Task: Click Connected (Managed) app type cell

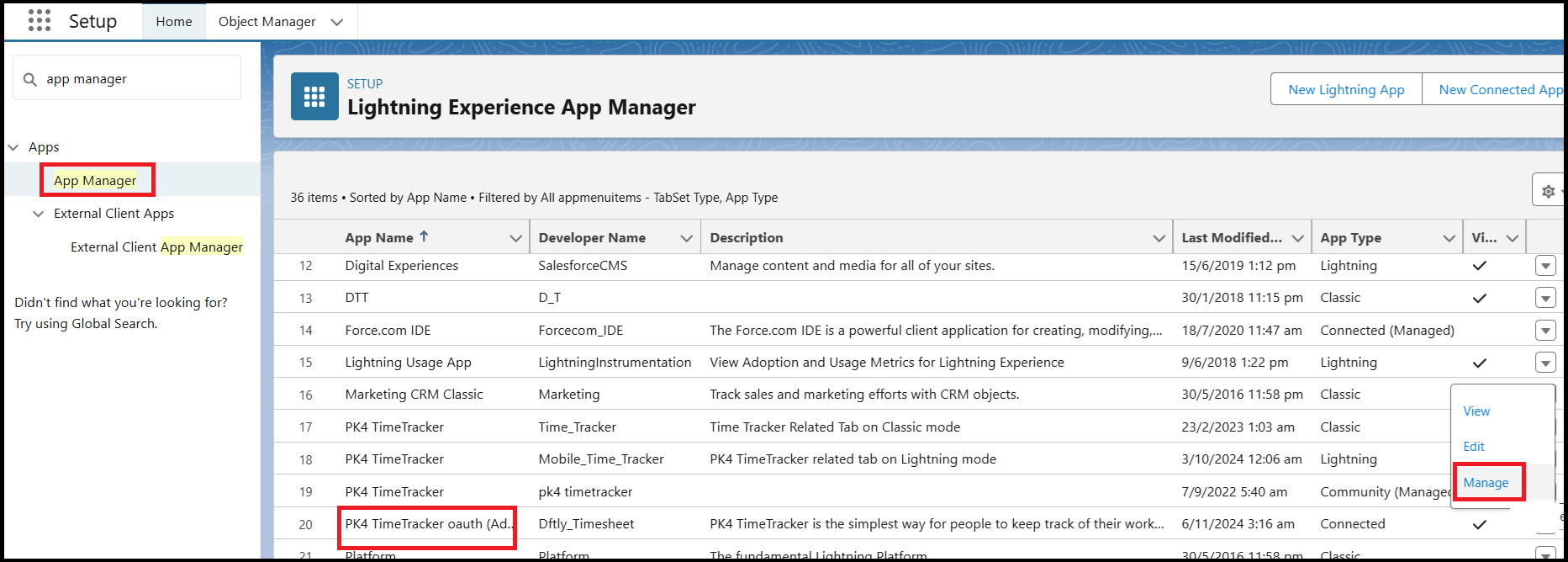Action: coord(1387,331)
